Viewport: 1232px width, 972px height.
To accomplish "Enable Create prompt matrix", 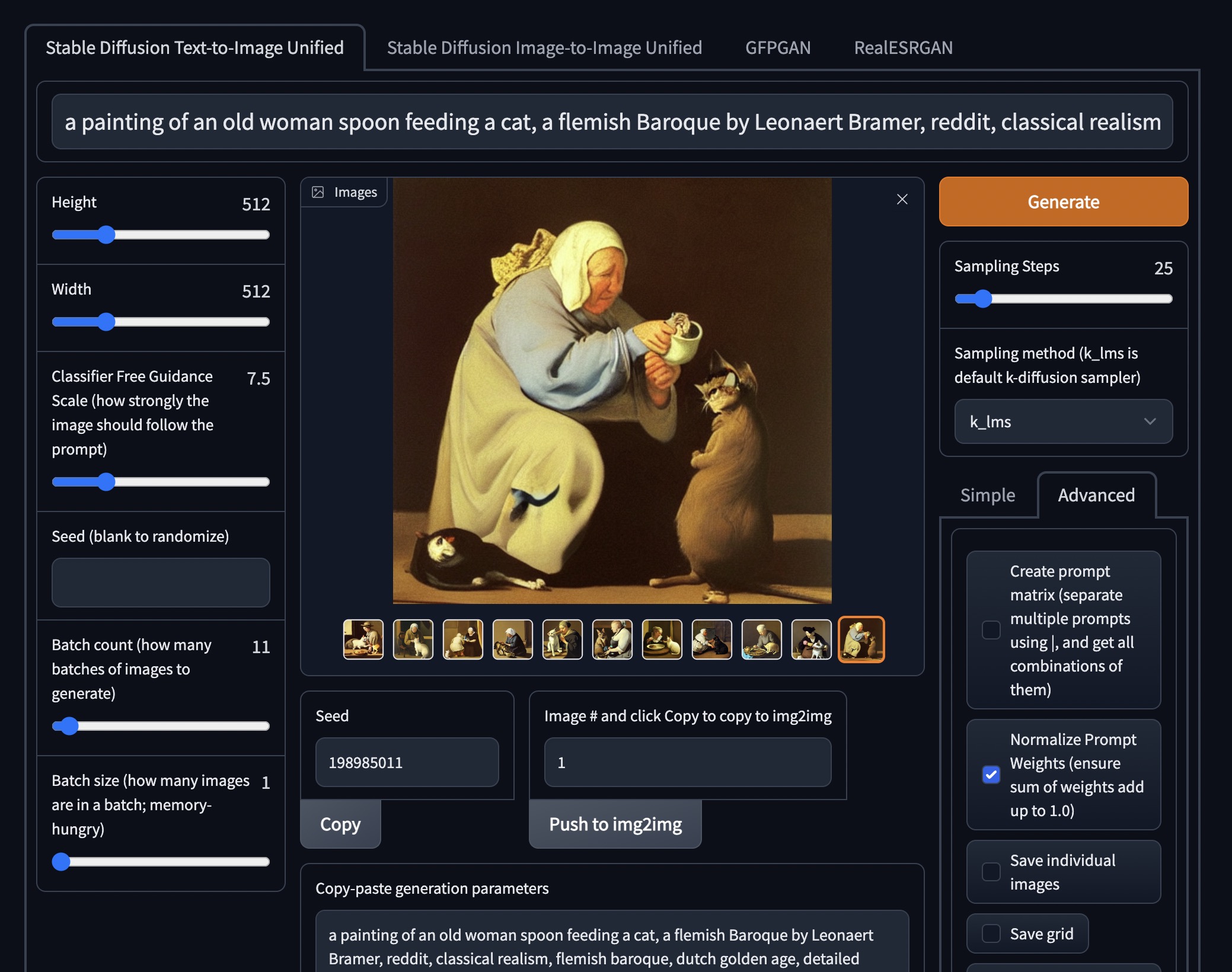I will coord(990,631).
